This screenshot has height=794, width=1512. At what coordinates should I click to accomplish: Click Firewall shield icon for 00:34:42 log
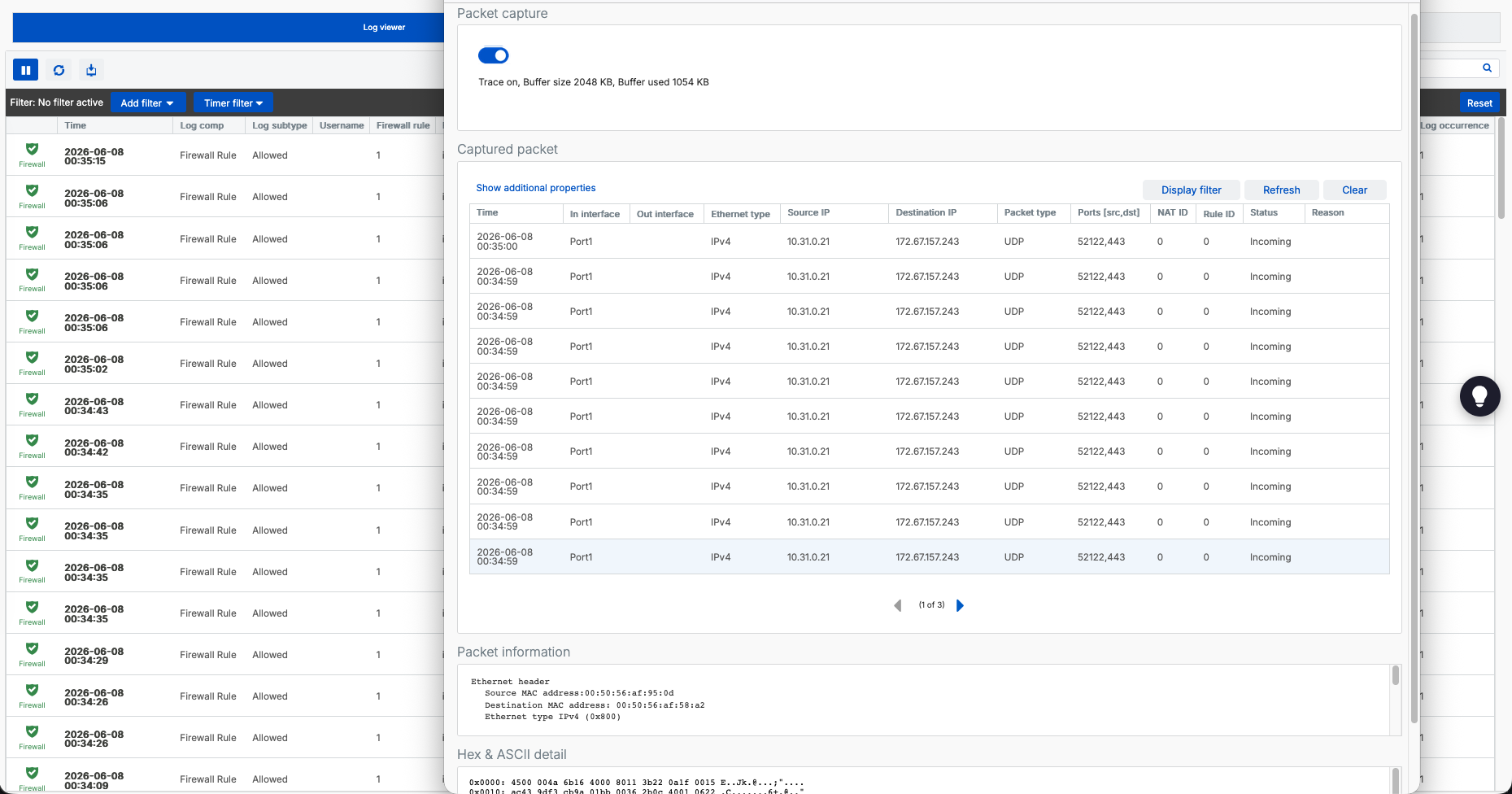tap(32, 440)
